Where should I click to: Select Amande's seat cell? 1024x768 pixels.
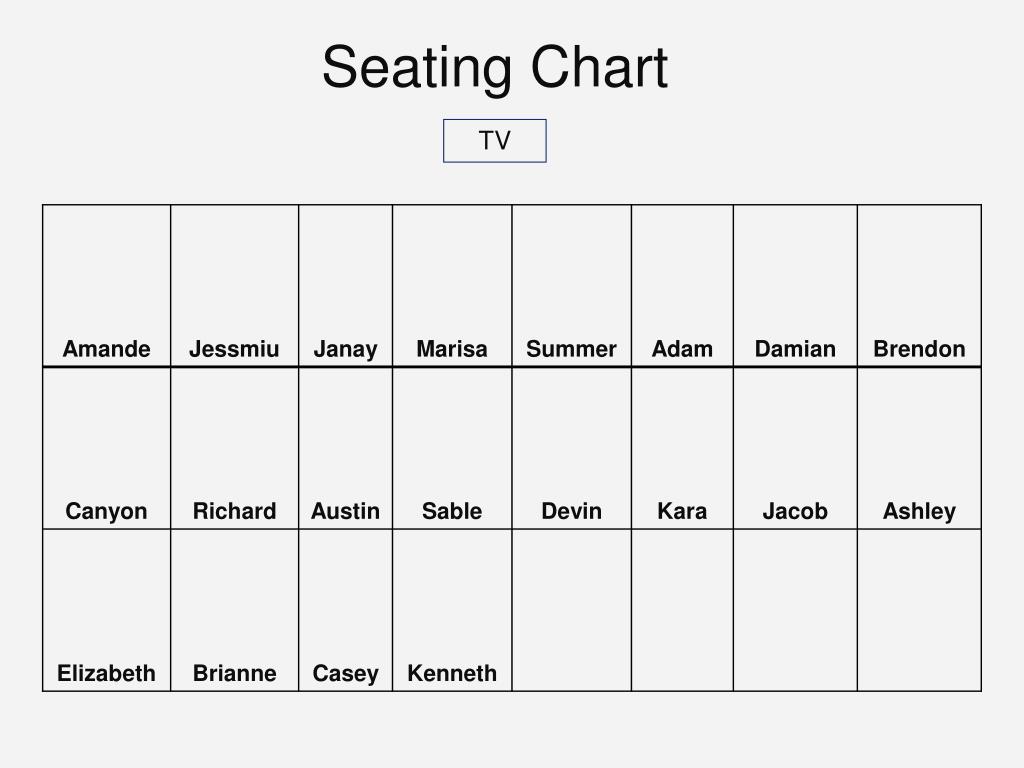[106, 286]
